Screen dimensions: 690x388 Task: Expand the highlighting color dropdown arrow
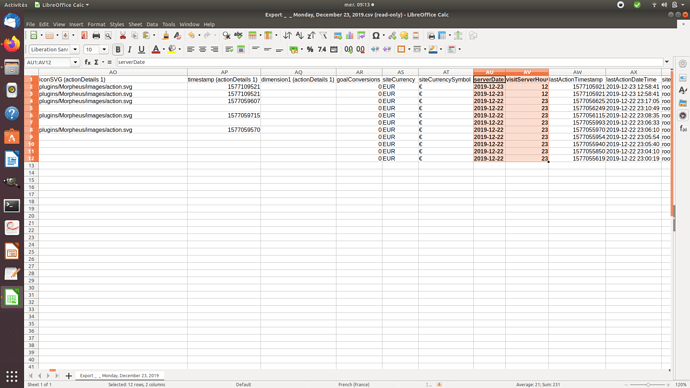[x=180, y=49]
